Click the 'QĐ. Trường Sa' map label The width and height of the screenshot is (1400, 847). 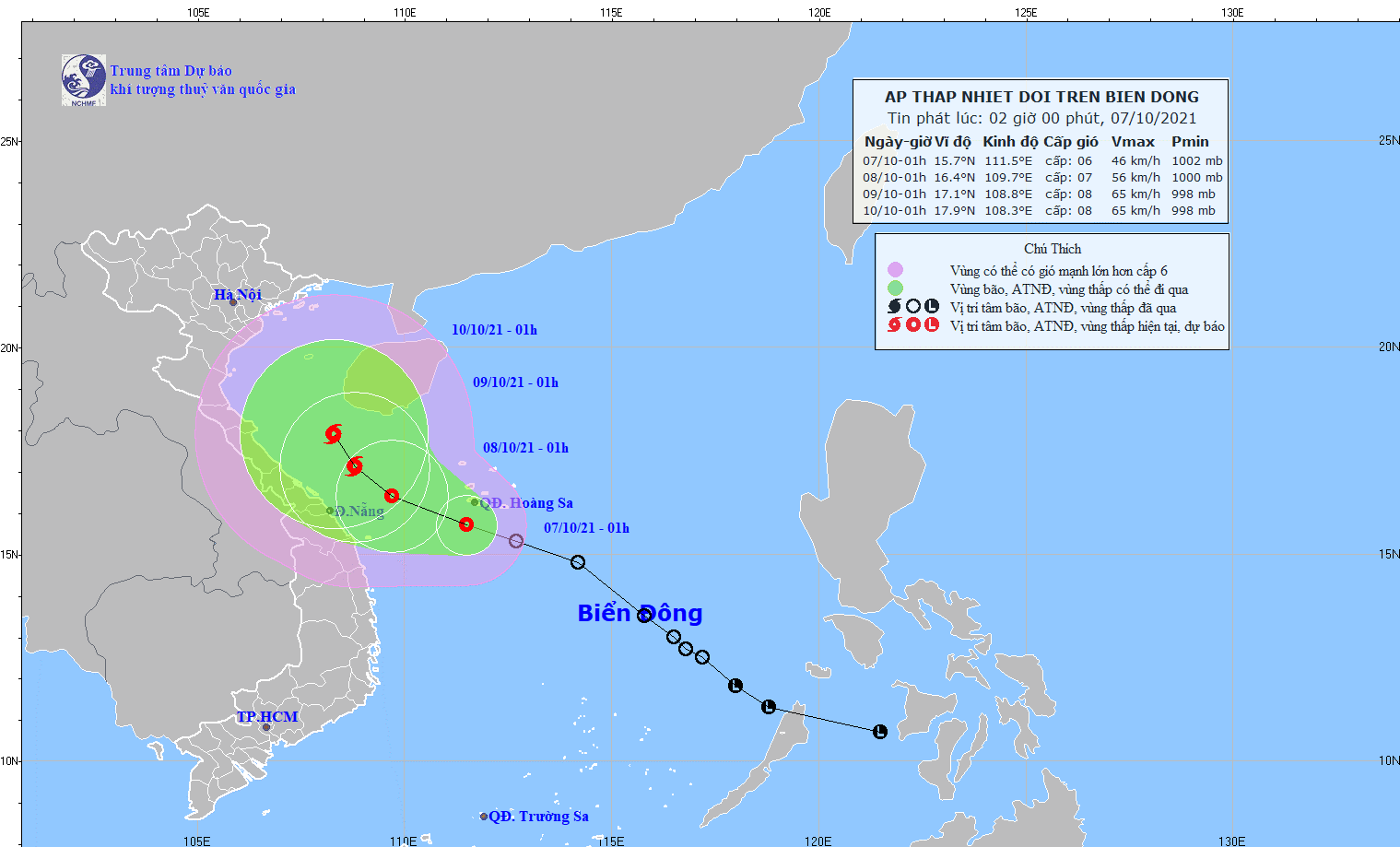(x=539, y=817)
